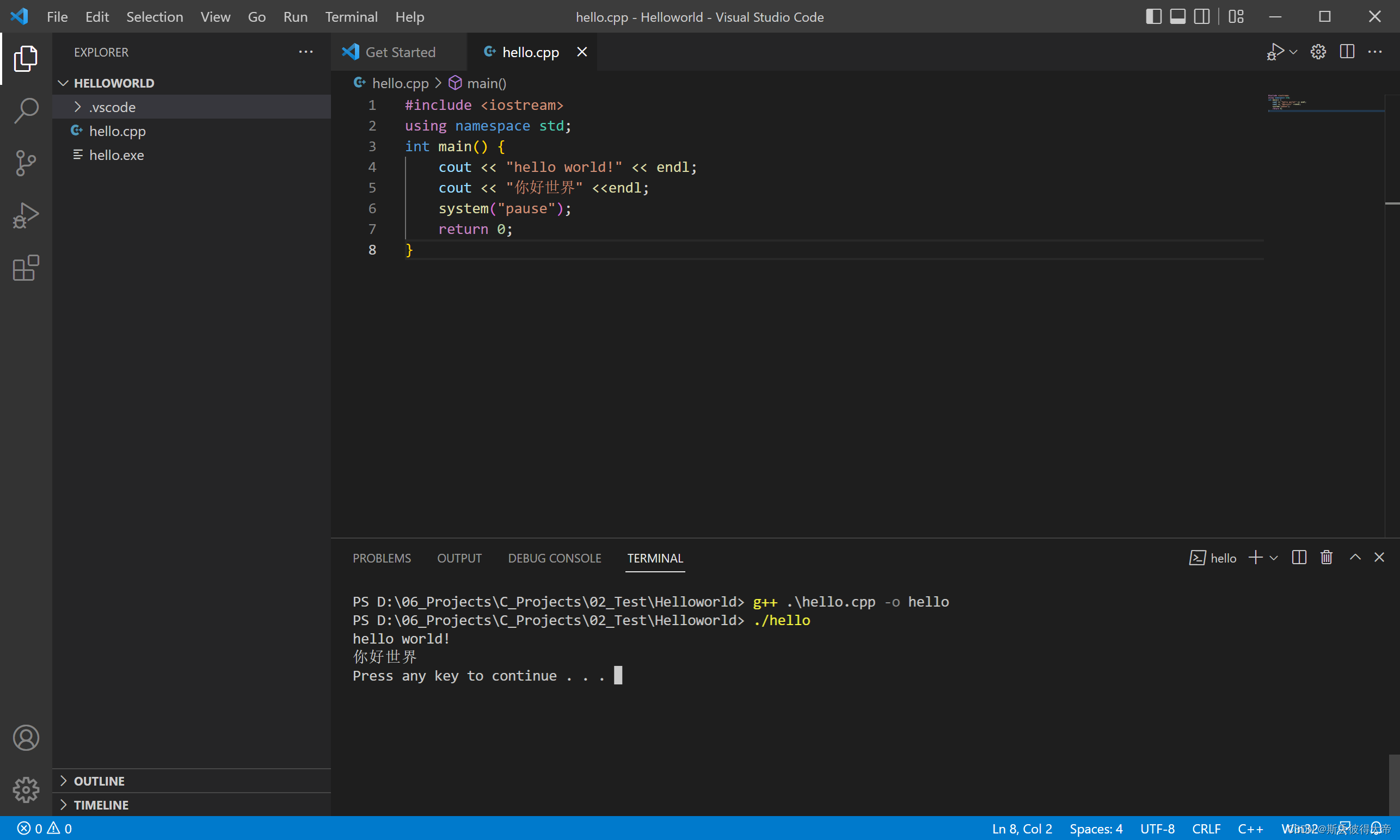
Task: Expand the .vscode folder
Action: [192, 107]
